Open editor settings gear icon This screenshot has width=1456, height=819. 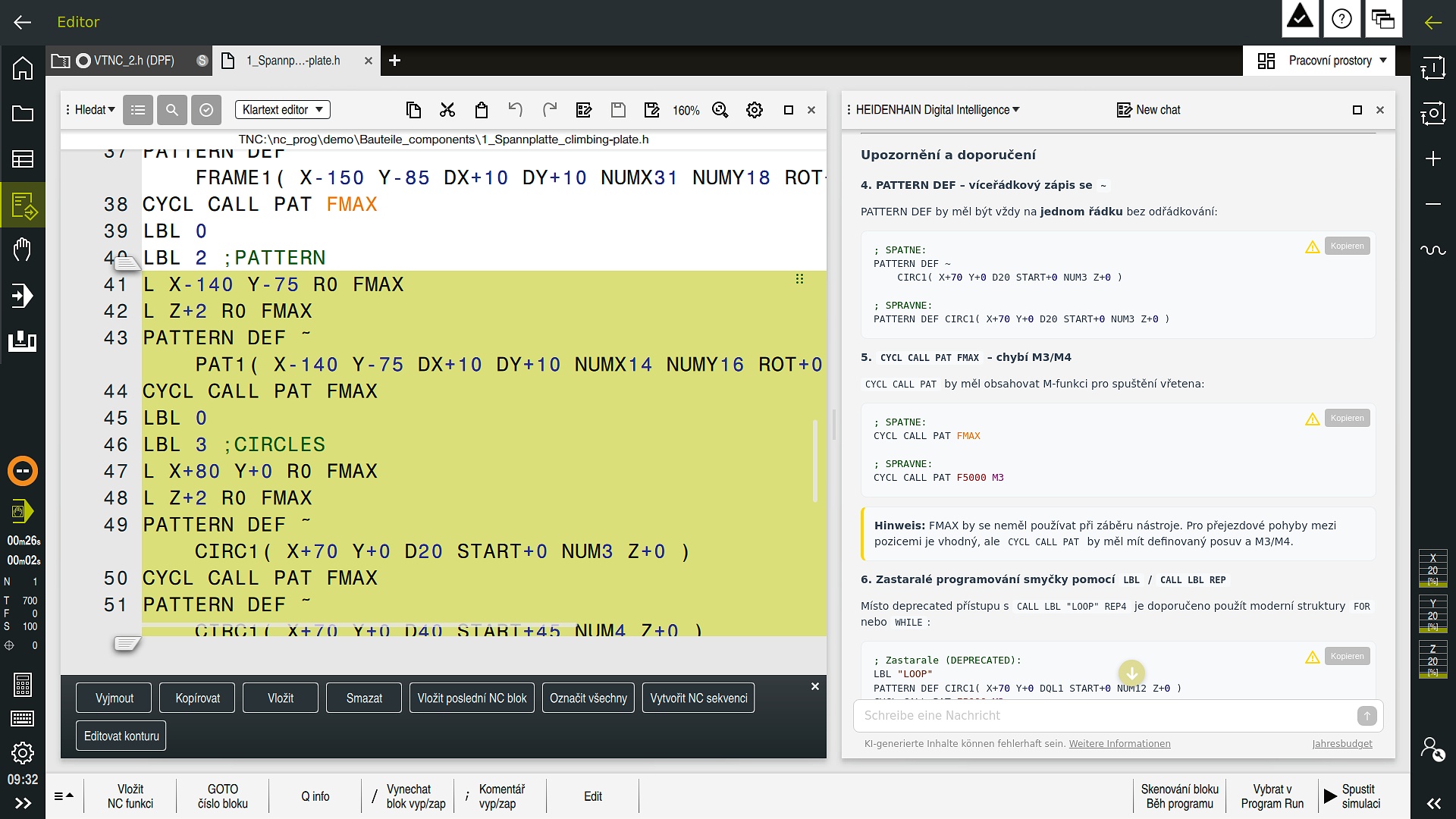(755, 110)
